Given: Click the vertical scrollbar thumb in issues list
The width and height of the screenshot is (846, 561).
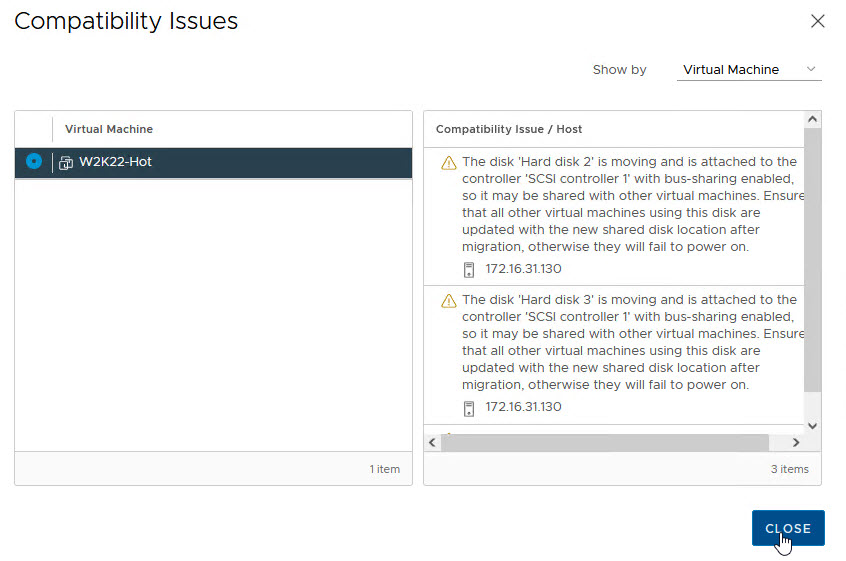Looking at the screenshot, I should [x=812, y=258].
